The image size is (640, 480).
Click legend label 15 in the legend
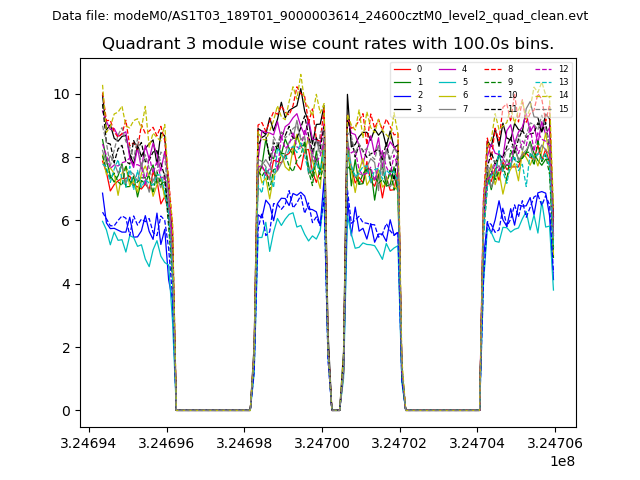point(563,108)
